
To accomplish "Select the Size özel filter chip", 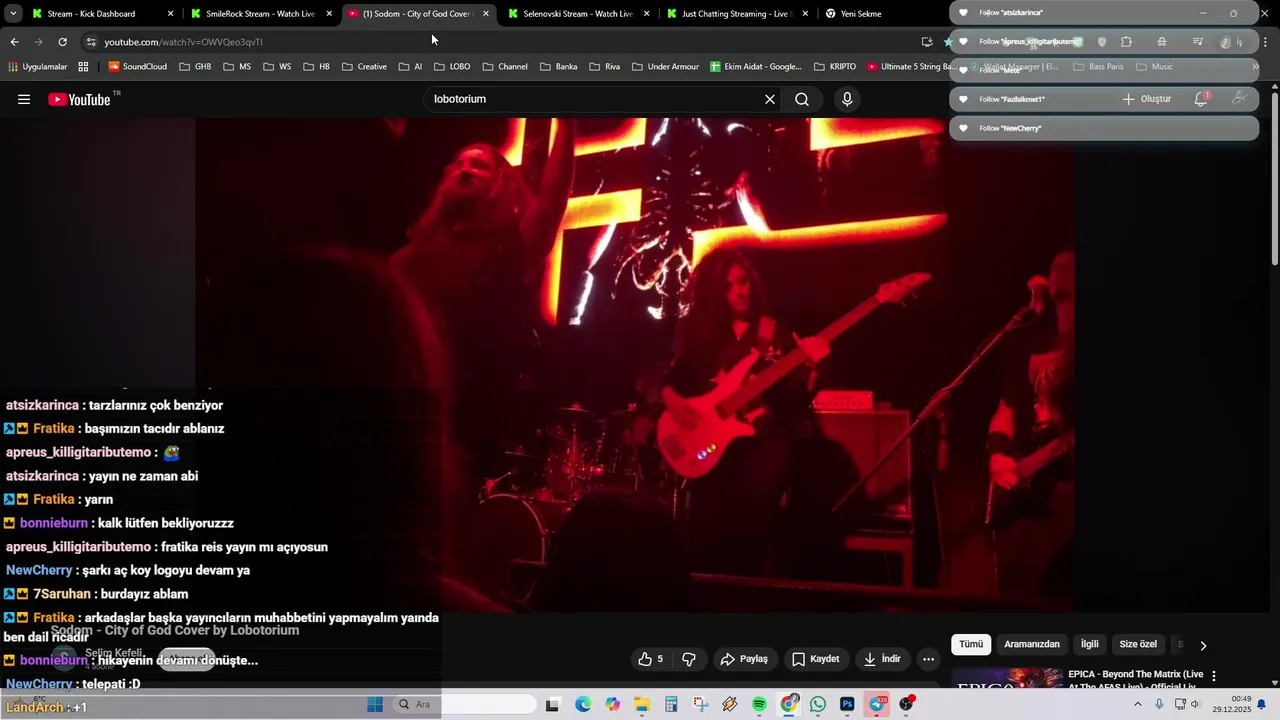I will 1138,644.
